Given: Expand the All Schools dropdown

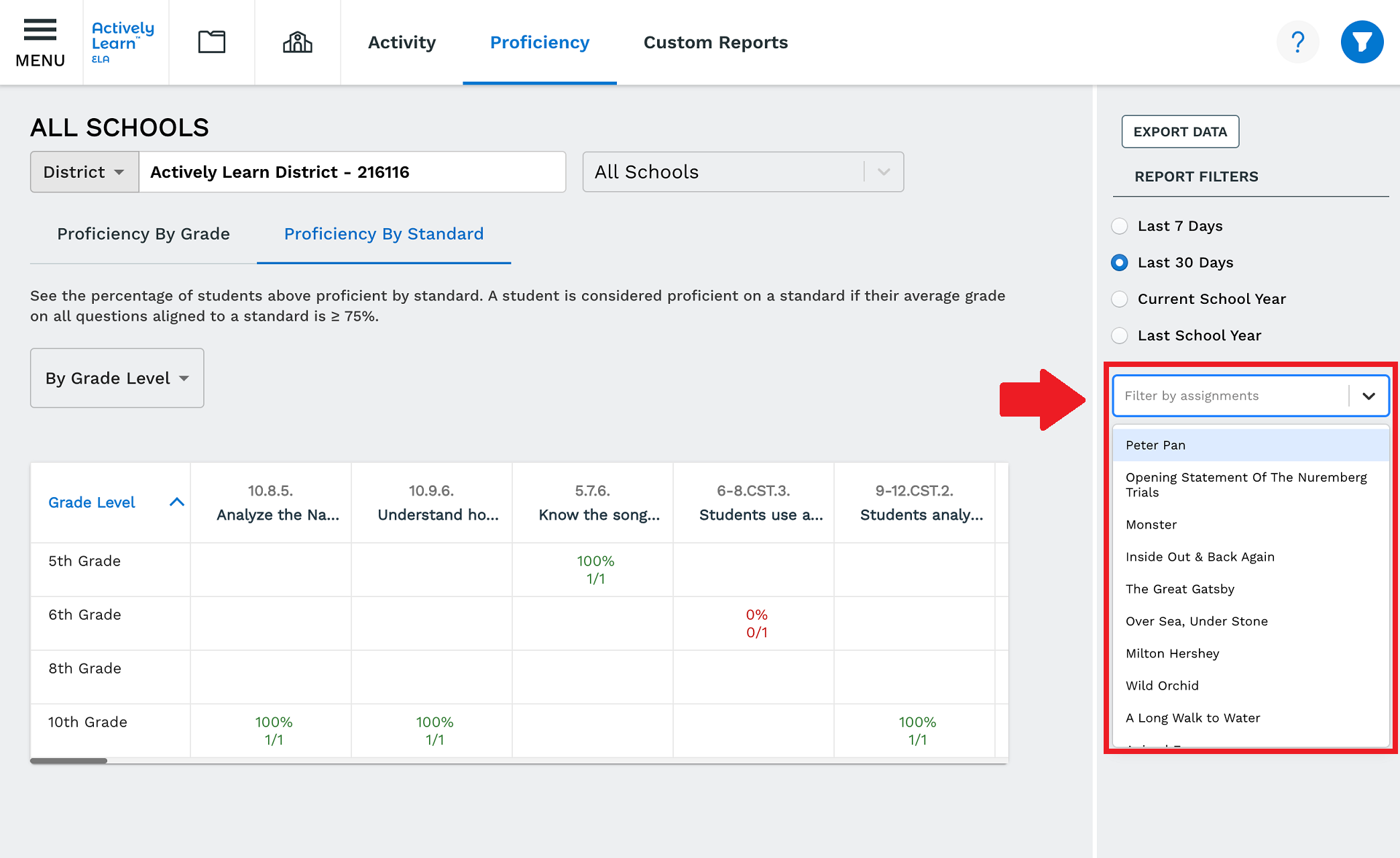Looking at the screenshot, I should click(x=743, y=172).
